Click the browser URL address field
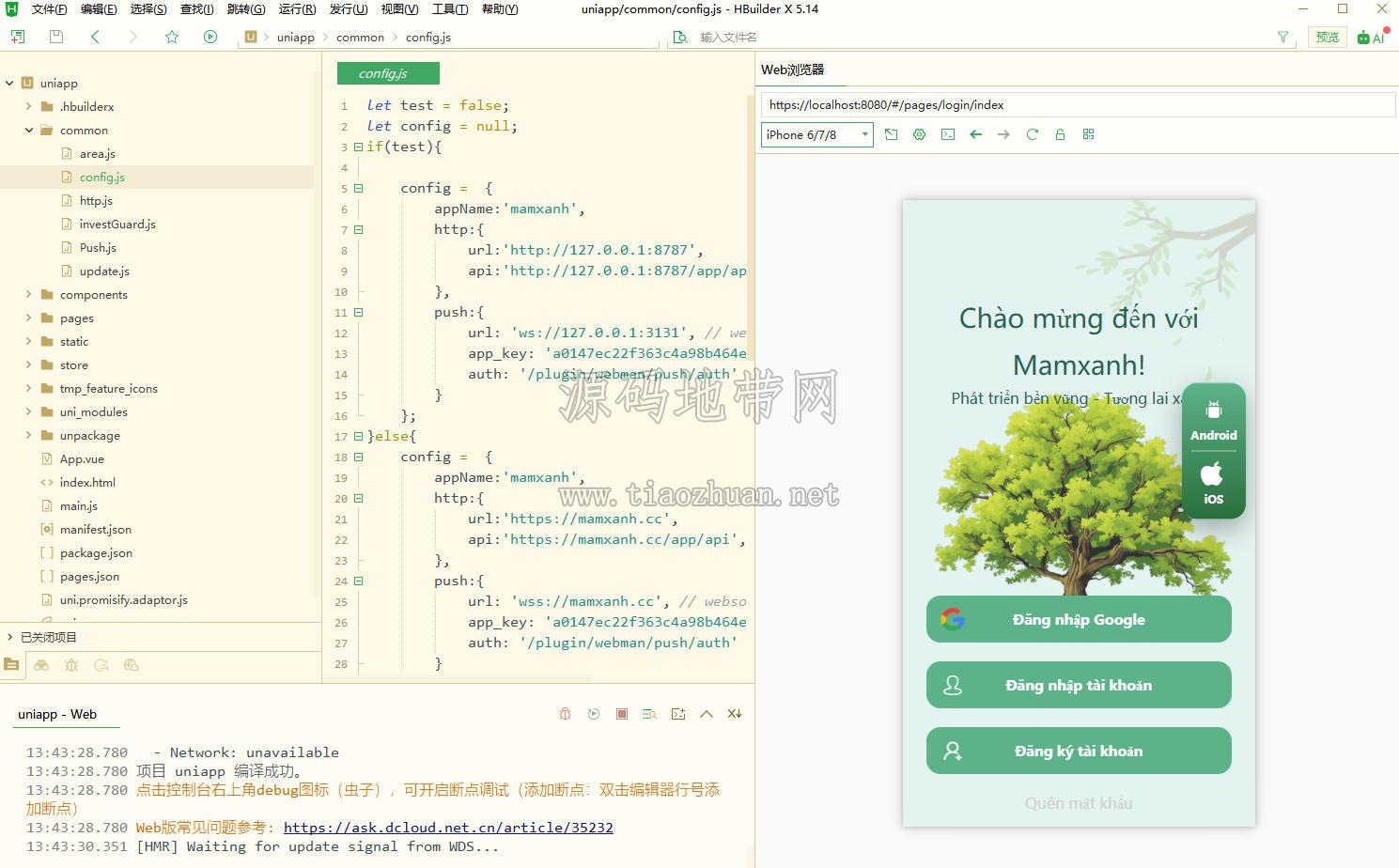Viewport: 1399px width, 868px height. click(x=1078, y=104)
